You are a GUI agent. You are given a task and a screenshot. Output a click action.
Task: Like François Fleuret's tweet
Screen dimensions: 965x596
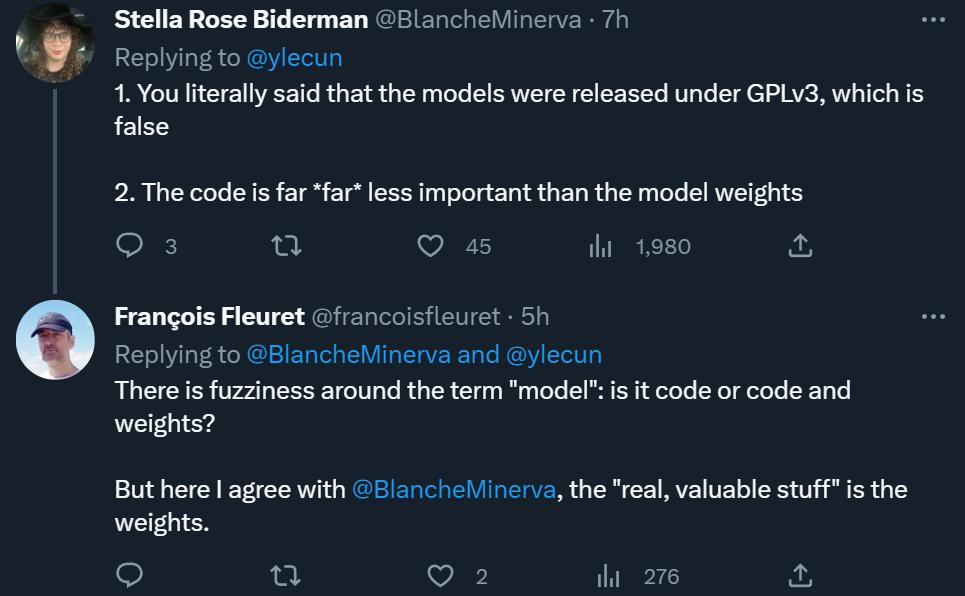point(440,576)
